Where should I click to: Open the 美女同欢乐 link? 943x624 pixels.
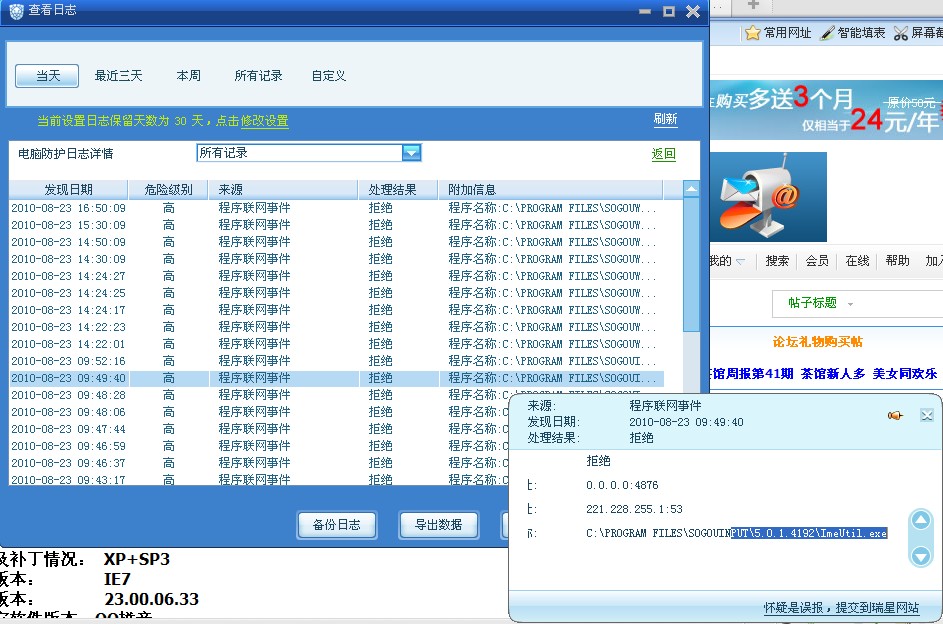[x=905, y=374]
